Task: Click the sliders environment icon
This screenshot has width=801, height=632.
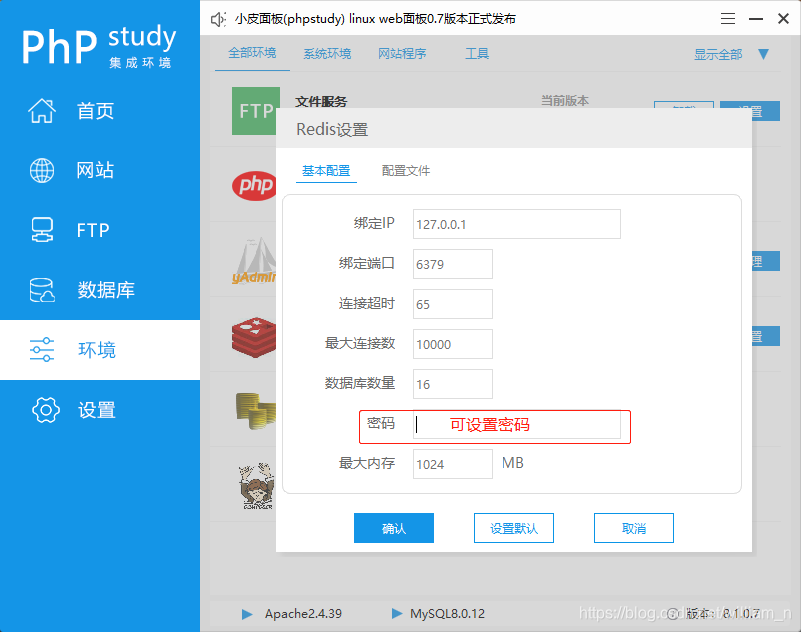Action: coord(42,349)
